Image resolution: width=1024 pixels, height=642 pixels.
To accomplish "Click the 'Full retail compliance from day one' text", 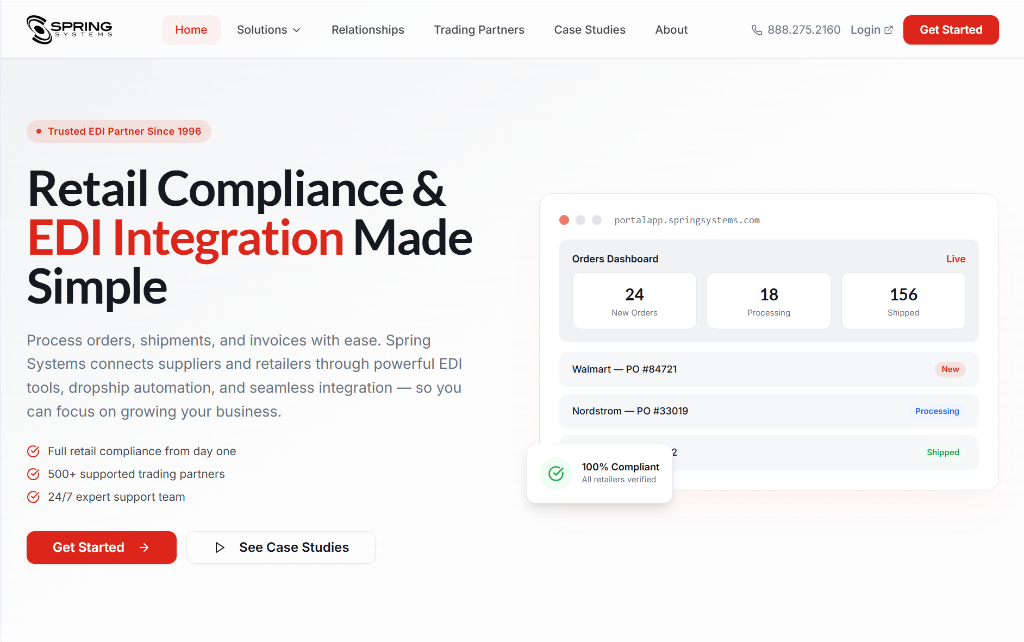I will [142, 451].
